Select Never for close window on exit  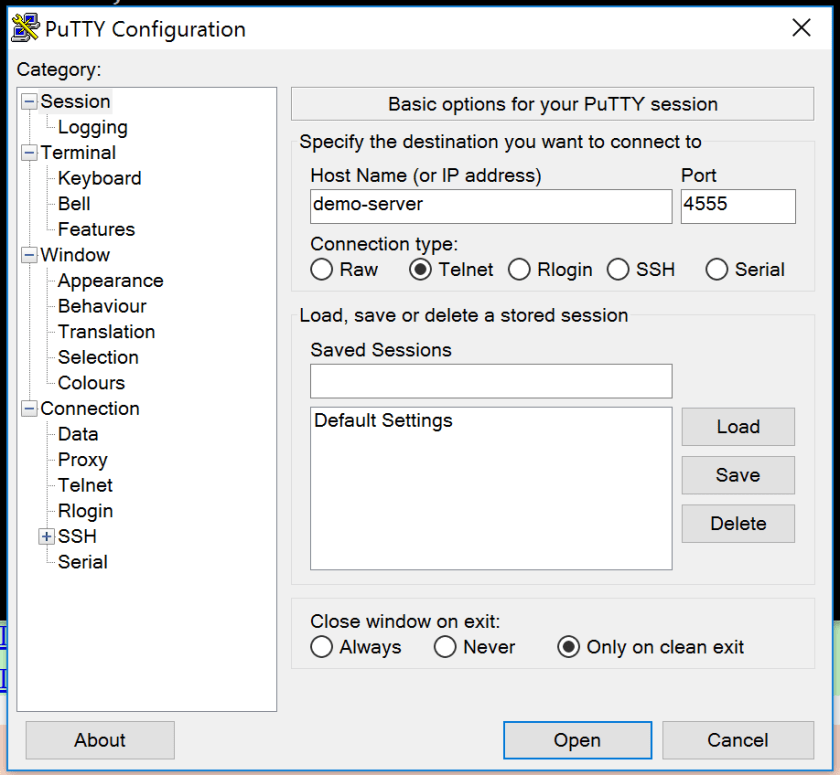click(x=445, y=647)
